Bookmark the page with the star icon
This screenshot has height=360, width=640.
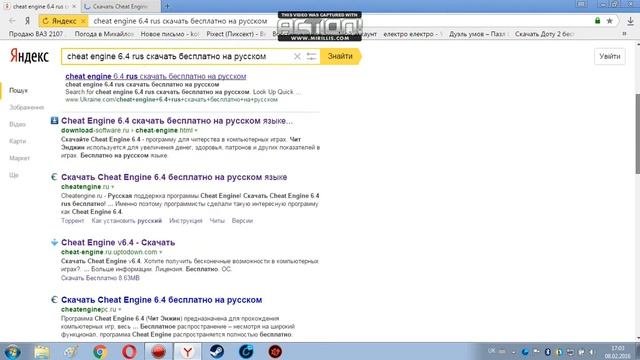coord(609,21)
